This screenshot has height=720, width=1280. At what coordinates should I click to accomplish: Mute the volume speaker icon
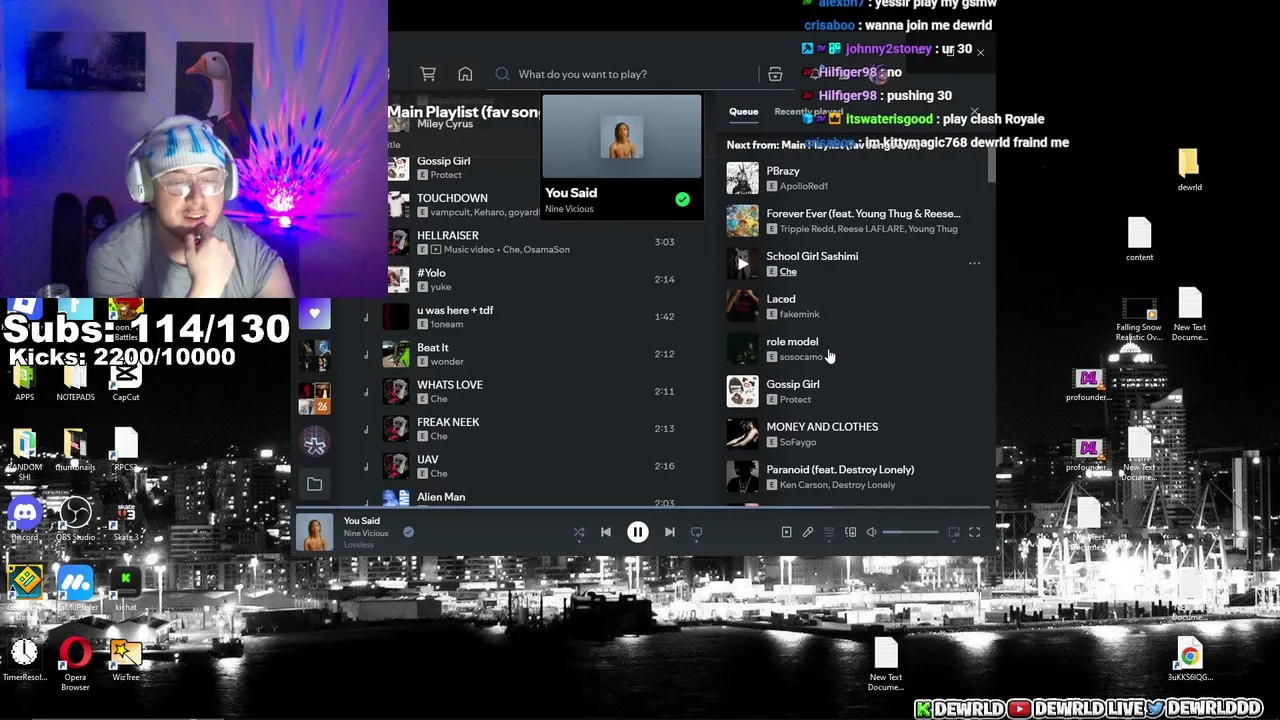point(871,533)
